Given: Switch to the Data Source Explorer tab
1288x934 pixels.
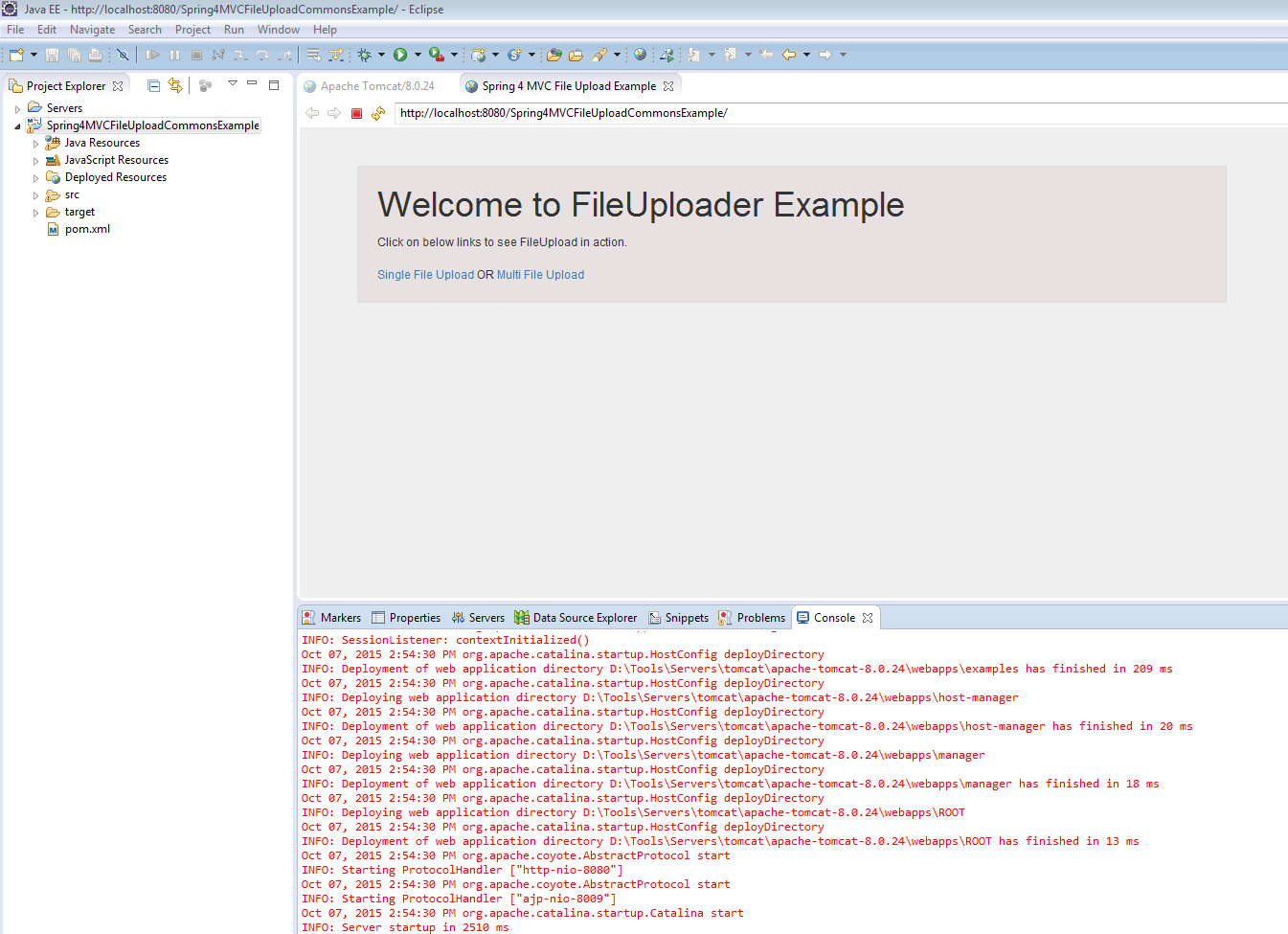Looking at the screenshot, I should [x=576, y=618].
